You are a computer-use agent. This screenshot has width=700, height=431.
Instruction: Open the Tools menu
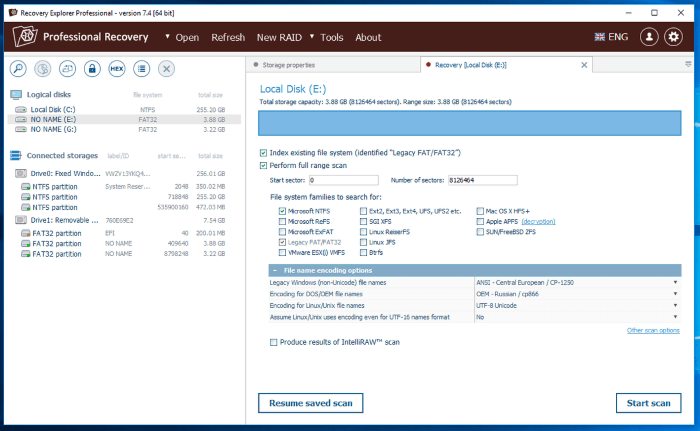[x=332, y=38]
